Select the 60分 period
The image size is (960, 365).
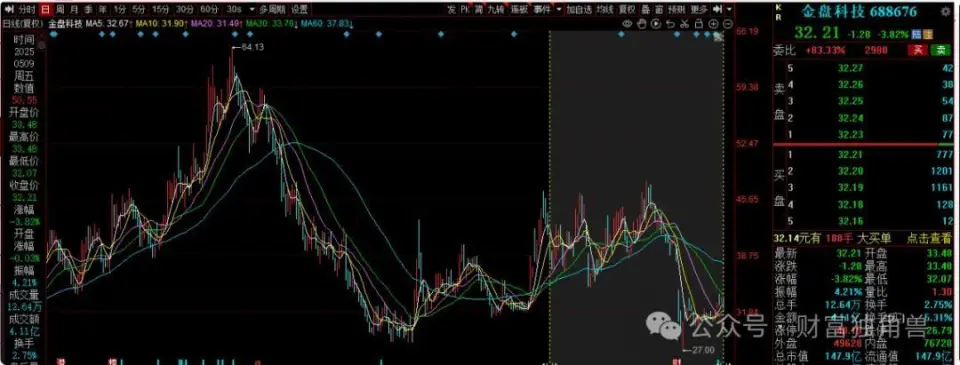[209, 9]
